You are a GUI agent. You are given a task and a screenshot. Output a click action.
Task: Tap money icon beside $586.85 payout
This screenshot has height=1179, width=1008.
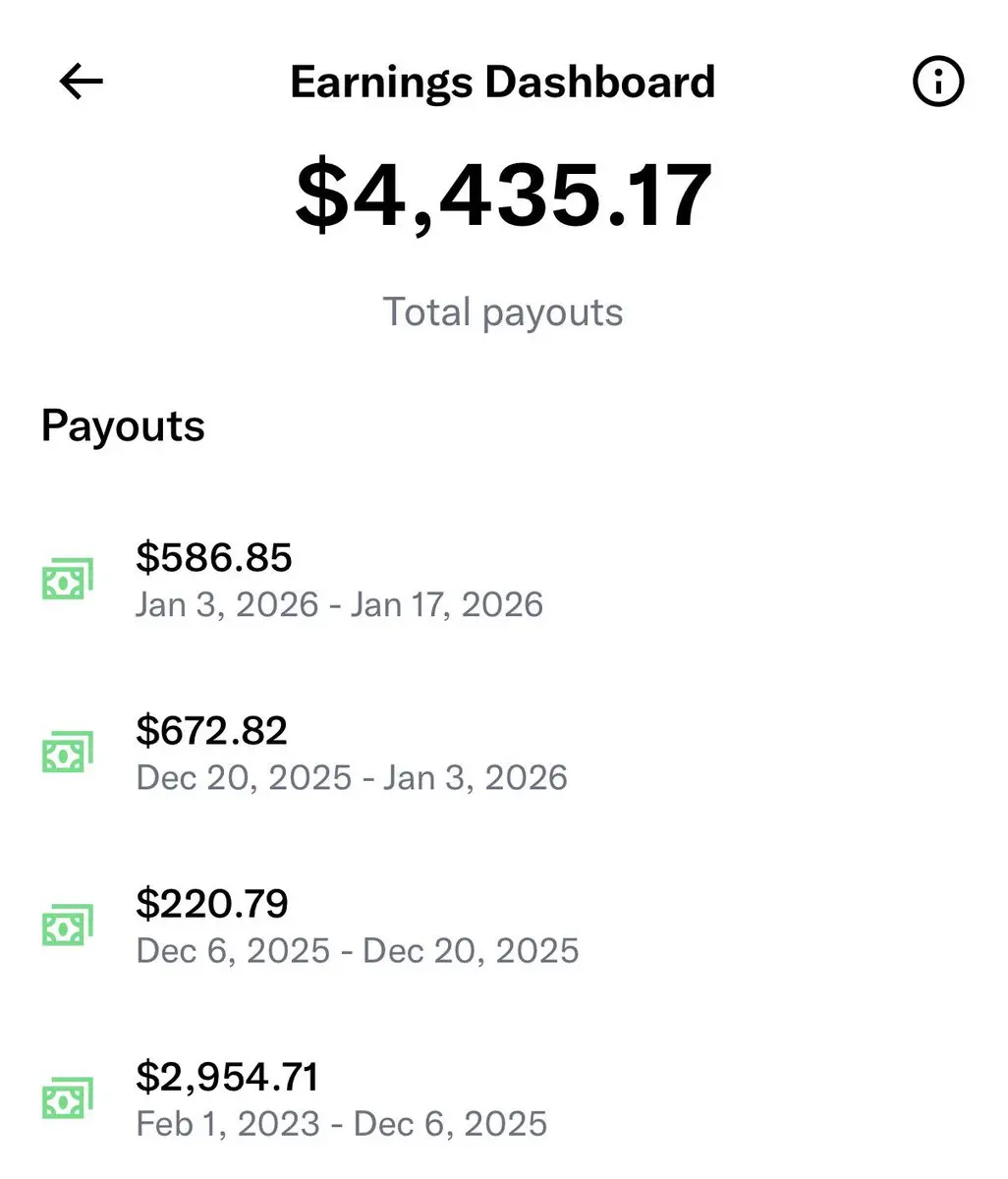[x=67, y=580]
